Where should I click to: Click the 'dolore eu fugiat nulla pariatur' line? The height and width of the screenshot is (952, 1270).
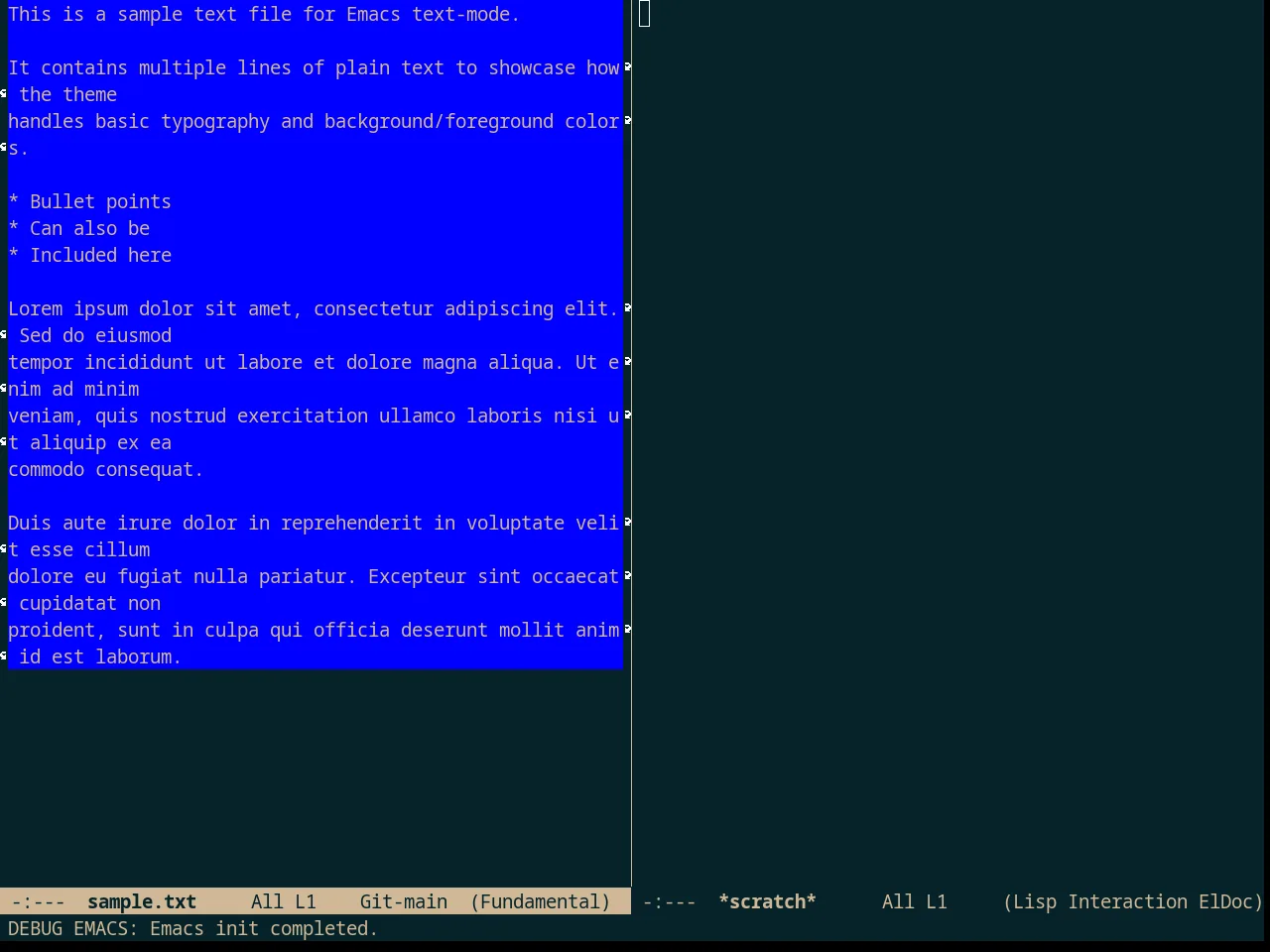(x=314, y=576)
